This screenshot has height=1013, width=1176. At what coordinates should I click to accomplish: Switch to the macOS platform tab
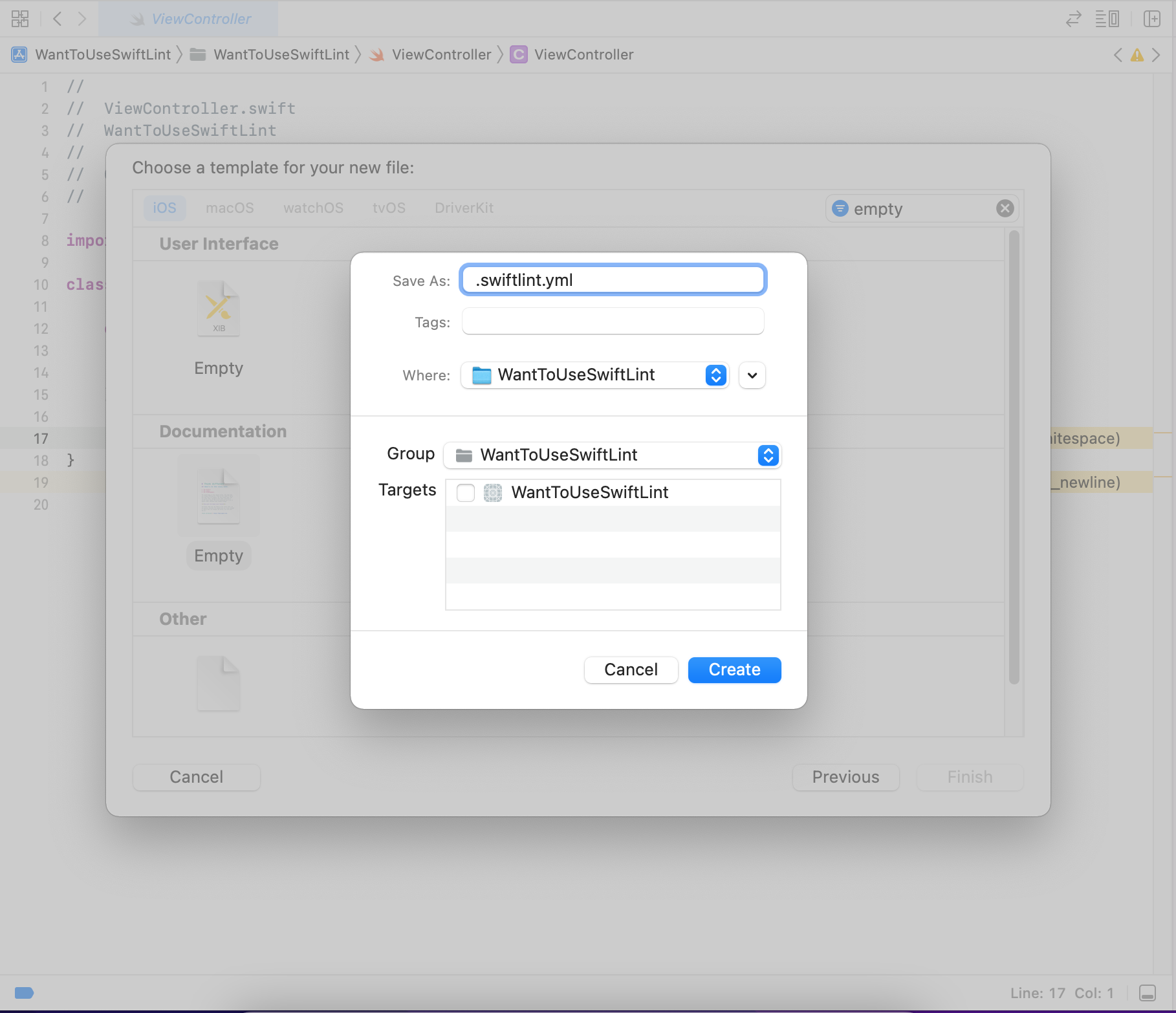pyautogui.click(x=230, y=208)
